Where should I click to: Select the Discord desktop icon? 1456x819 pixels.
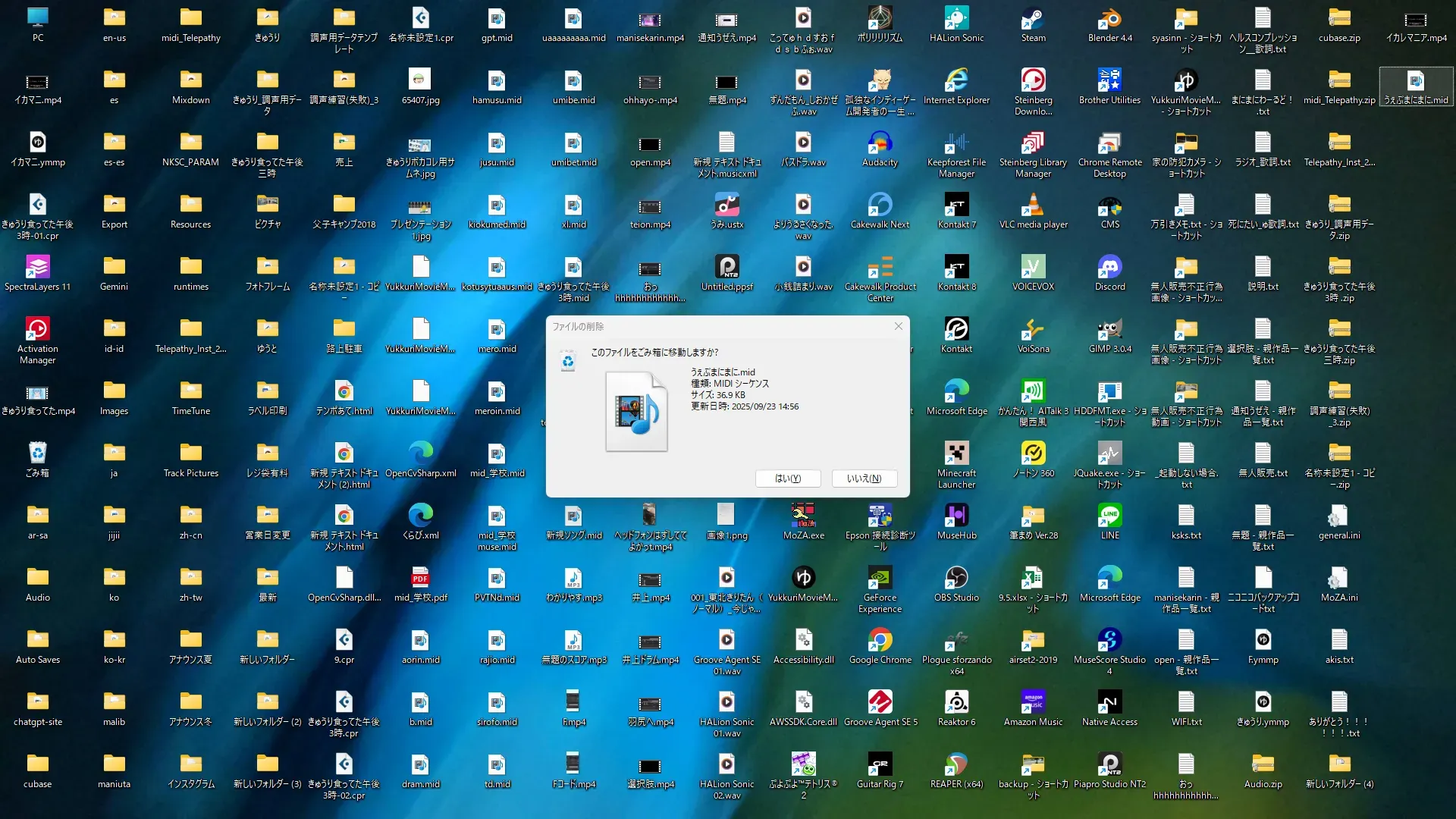[1109, 268]
